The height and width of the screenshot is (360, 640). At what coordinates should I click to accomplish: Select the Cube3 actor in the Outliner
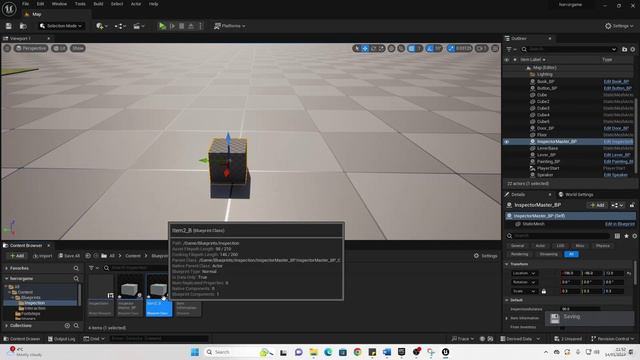tap(543, 108)
